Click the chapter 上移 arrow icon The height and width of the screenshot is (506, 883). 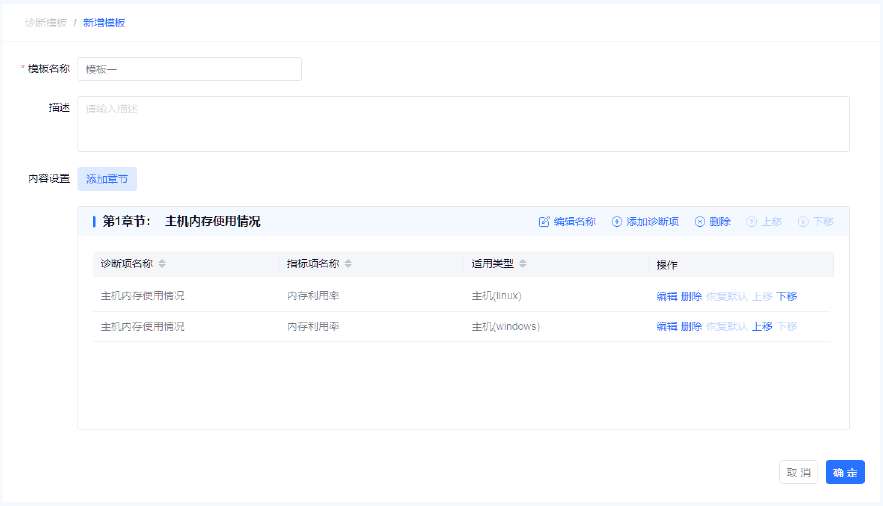tap(752, 222)
